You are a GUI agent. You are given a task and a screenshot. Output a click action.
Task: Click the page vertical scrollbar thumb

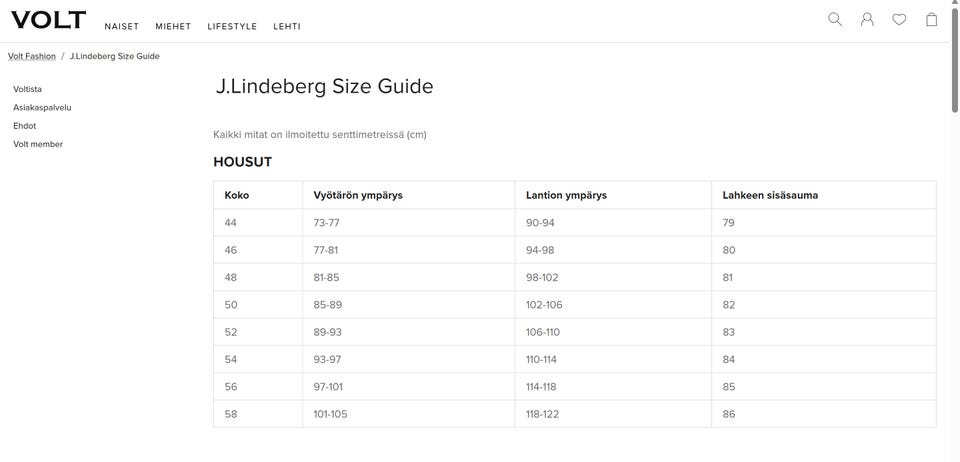(955, 59)
